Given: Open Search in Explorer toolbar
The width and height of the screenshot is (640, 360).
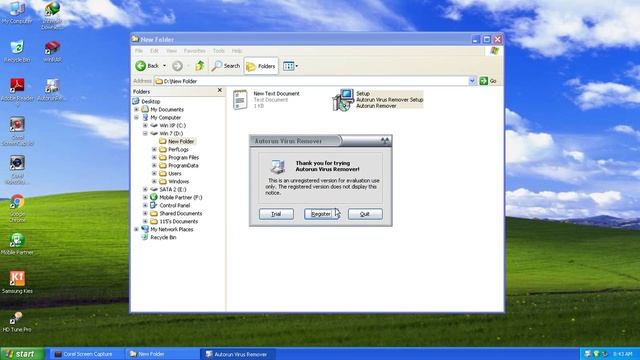Looking at the screenshot, I should 226,66.
